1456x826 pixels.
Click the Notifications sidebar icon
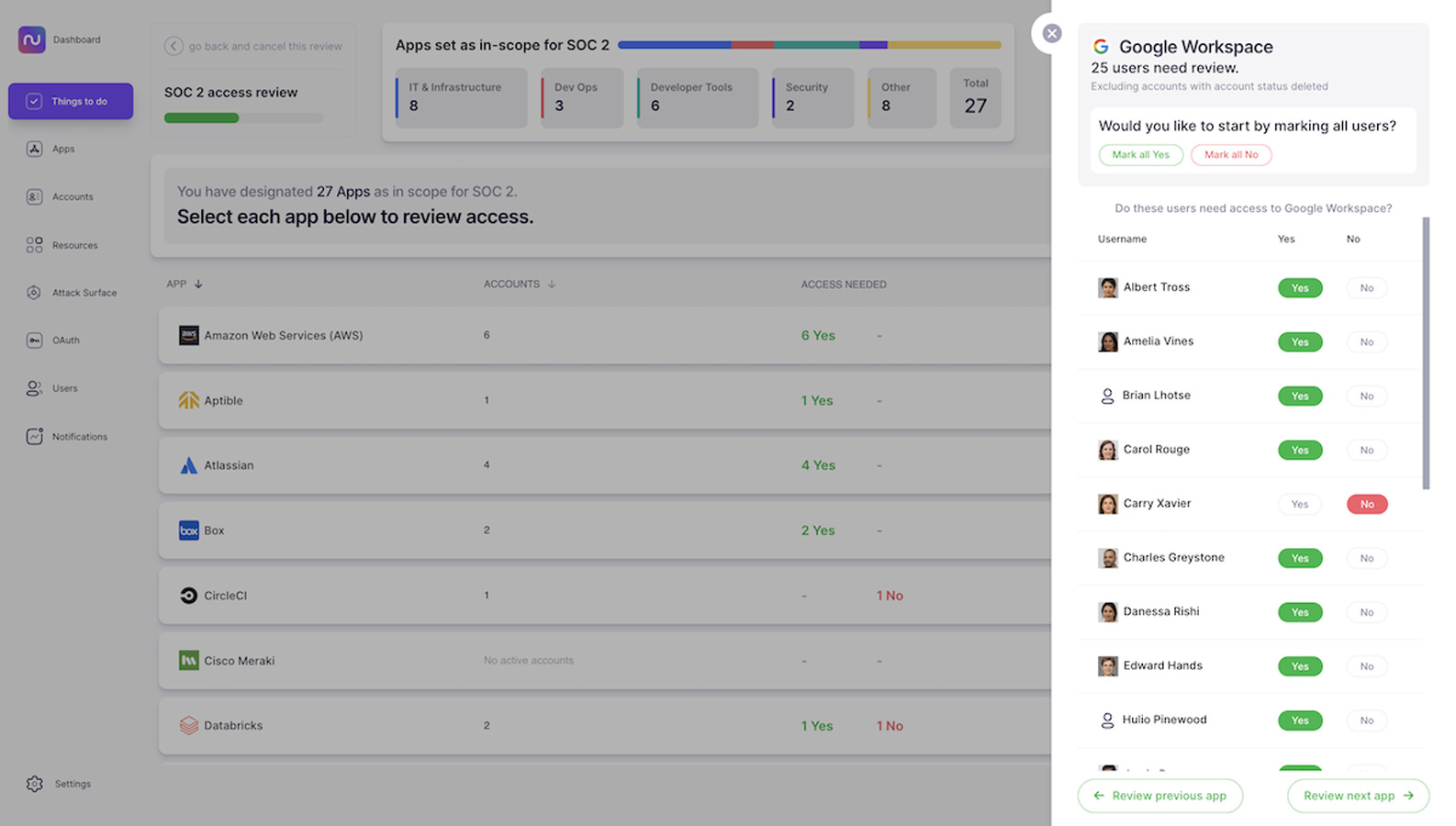point(34,437)
